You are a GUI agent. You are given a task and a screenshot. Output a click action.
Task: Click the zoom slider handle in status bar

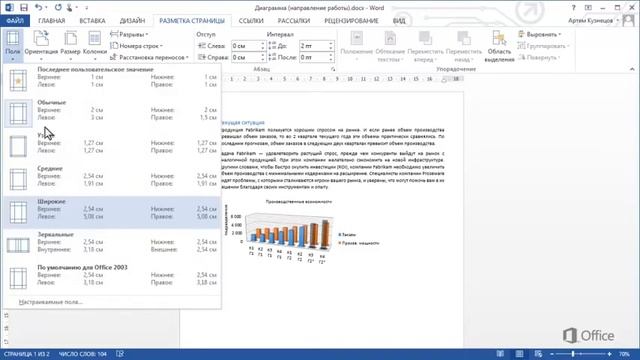[573, 354]
